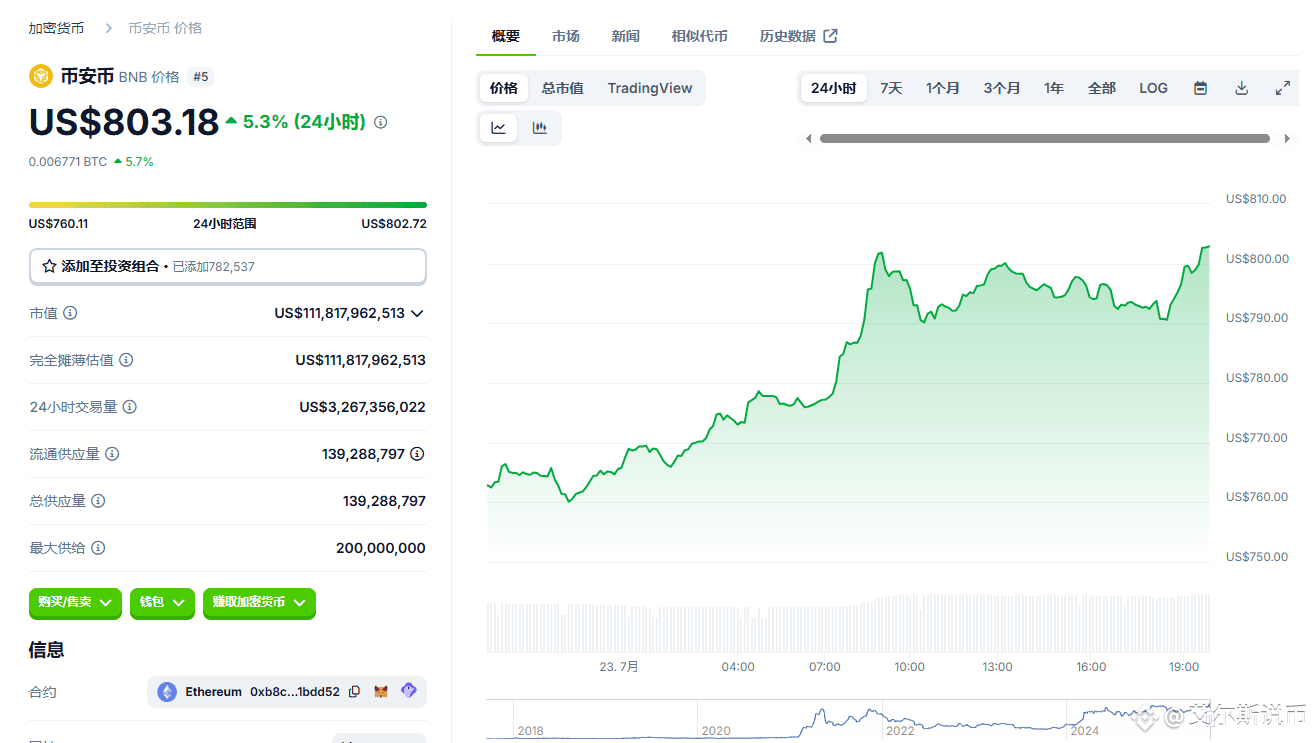Click US$803.18 price text

(x=124, y=122)
